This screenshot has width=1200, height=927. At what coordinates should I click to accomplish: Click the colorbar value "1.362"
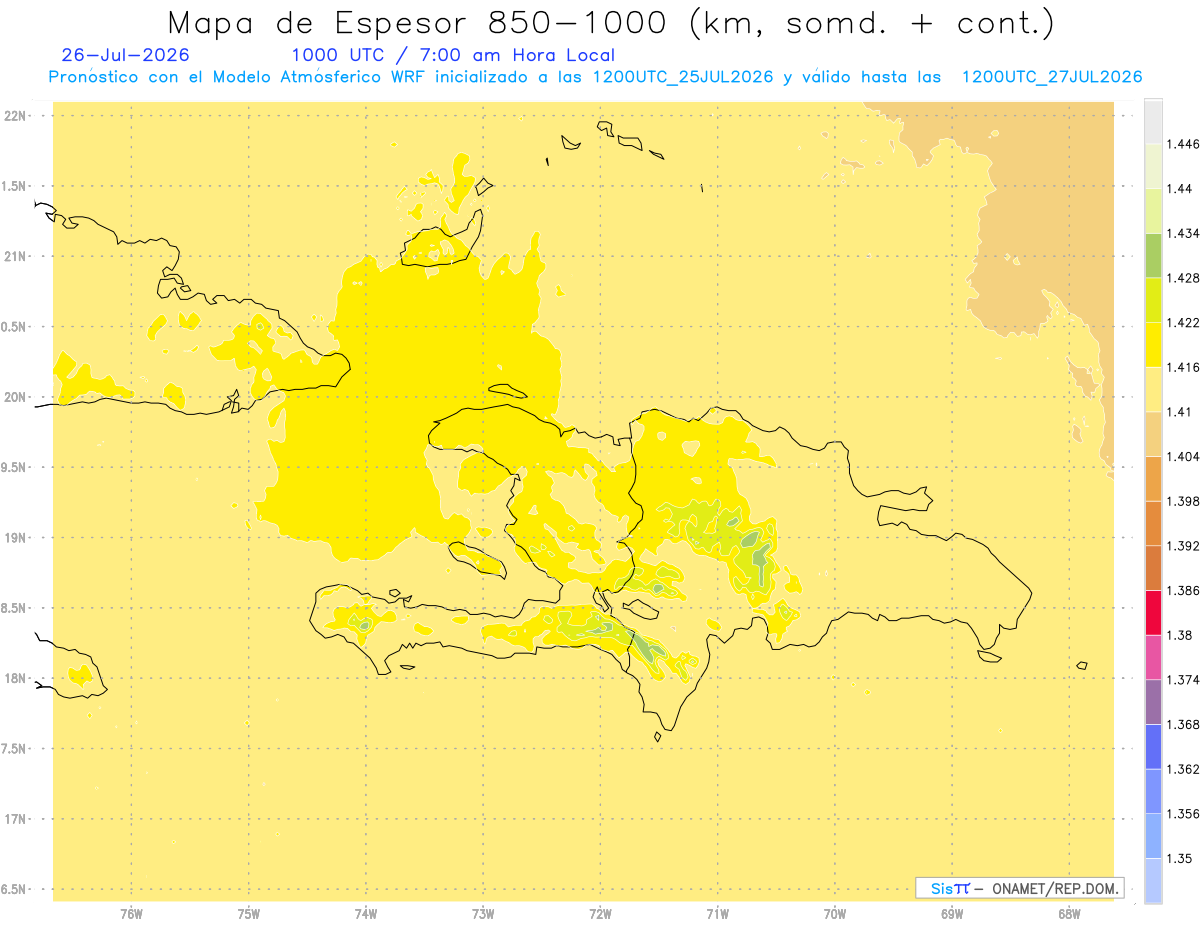click(x=1184, y=769)
